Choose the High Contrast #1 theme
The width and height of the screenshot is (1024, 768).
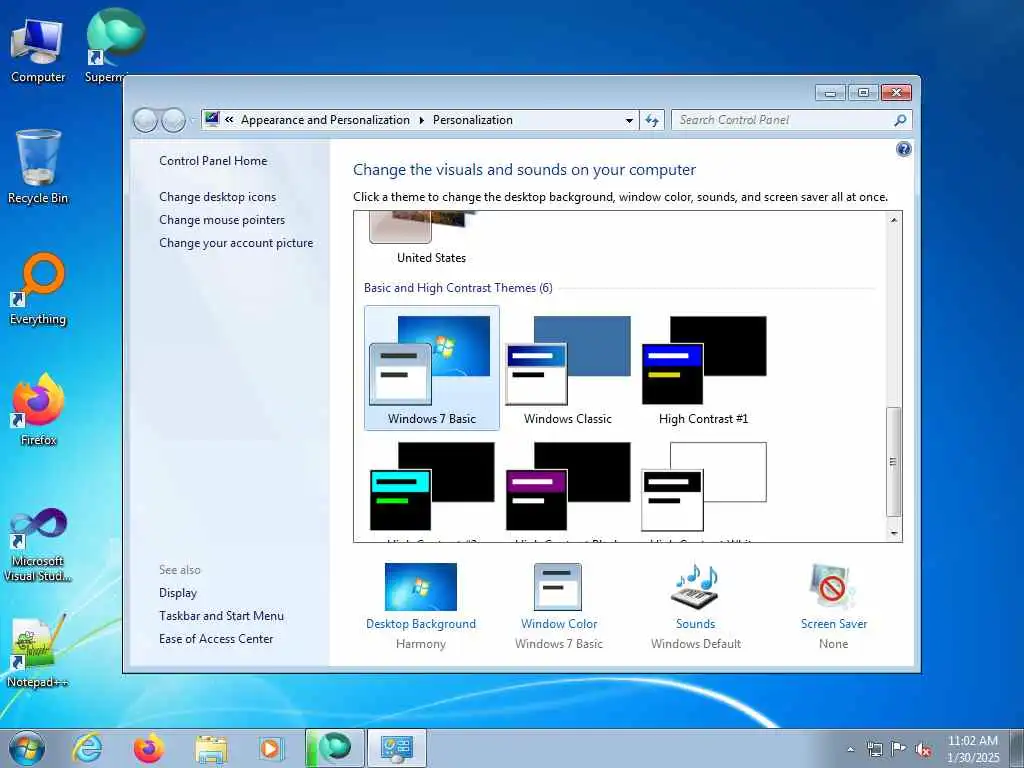[x=703, y=368]
